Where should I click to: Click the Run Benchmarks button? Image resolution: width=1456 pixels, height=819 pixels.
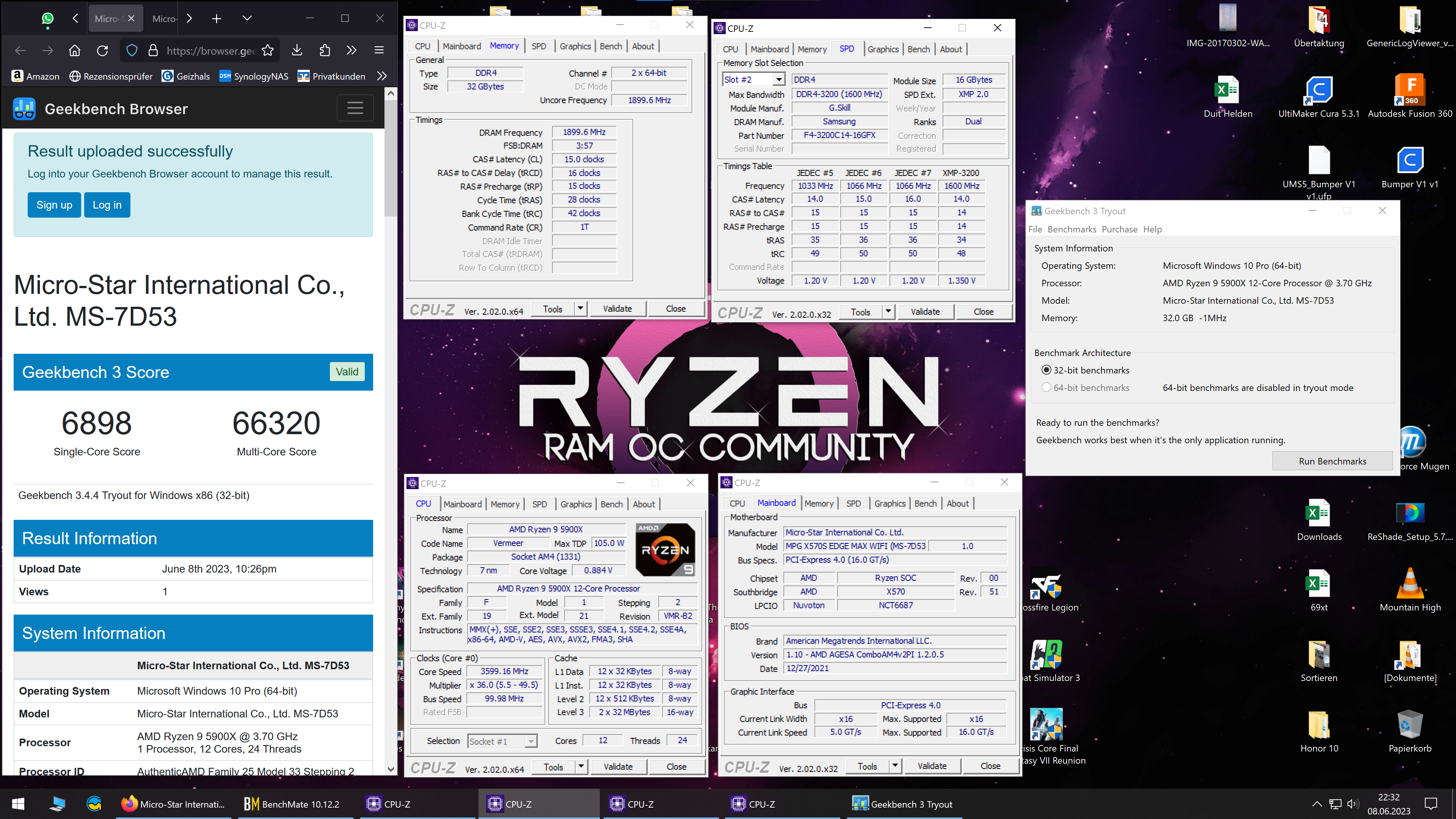coord(1332,461)
